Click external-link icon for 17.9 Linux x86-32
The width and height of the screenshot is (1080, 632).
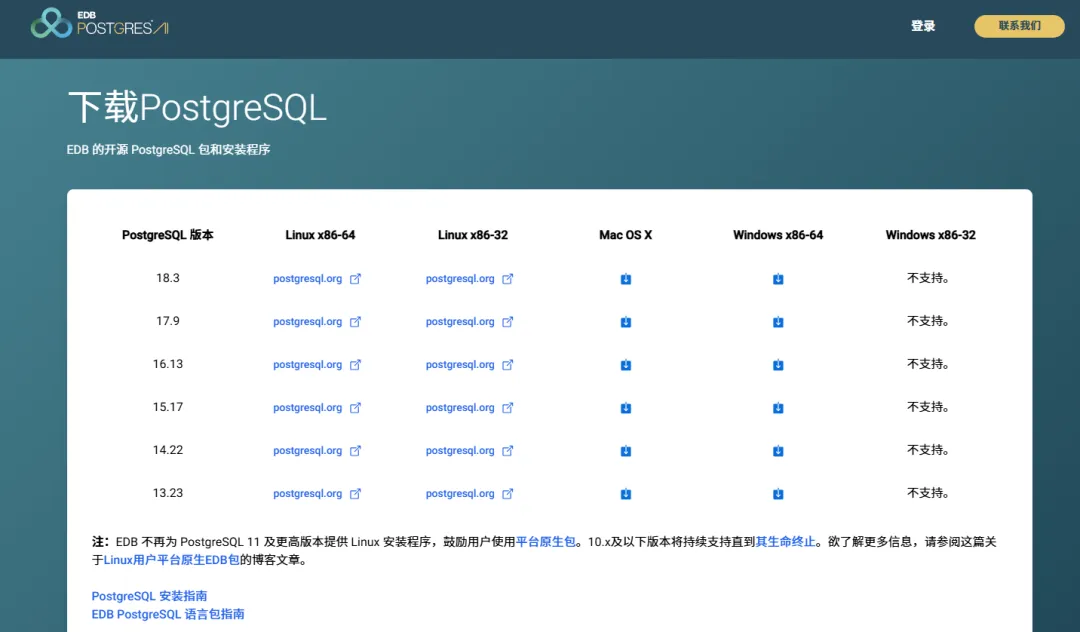coord(508,322)
